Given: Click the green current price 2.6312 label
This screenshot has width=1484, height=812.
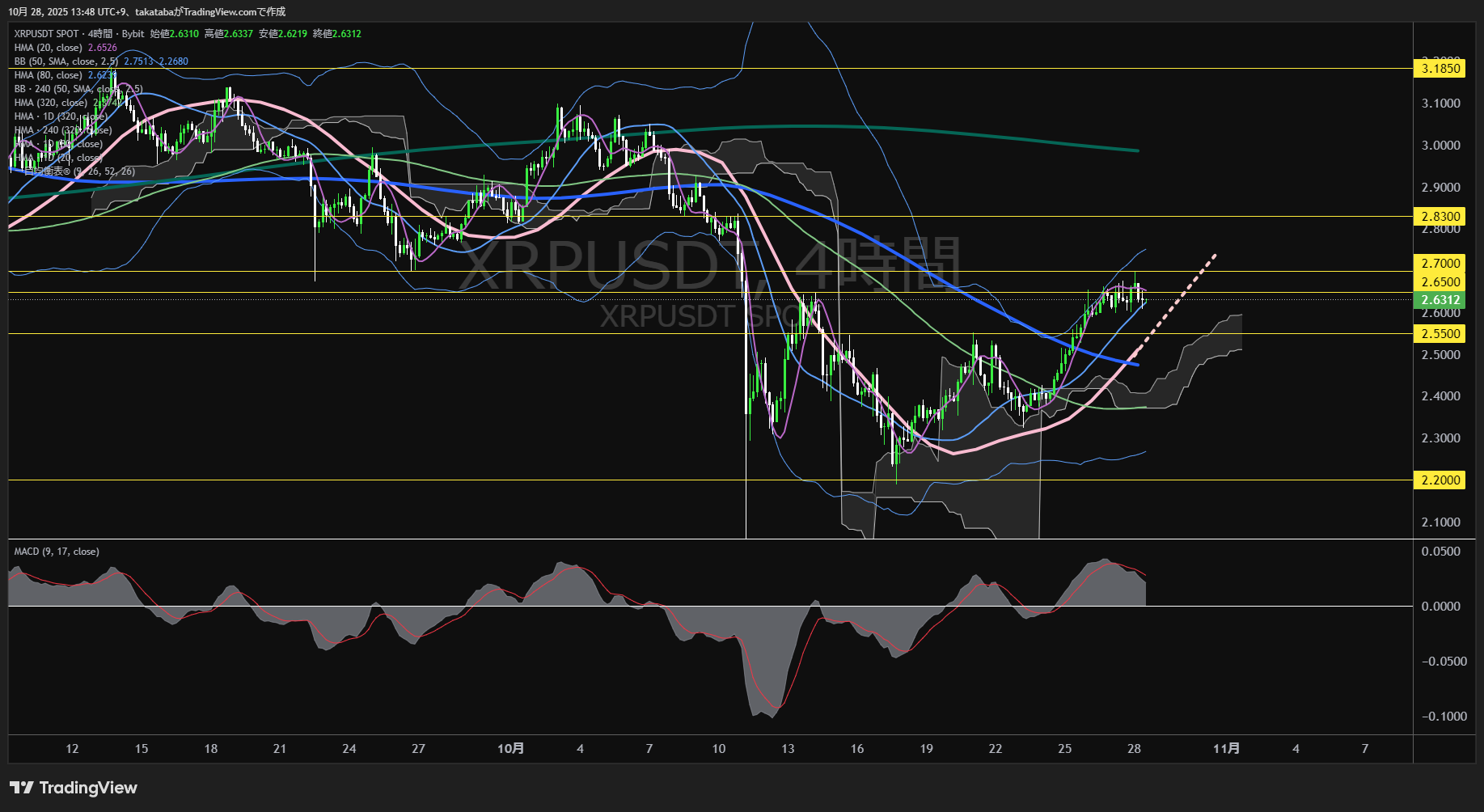Looking at the screenshot, I should click(1440, 300).
